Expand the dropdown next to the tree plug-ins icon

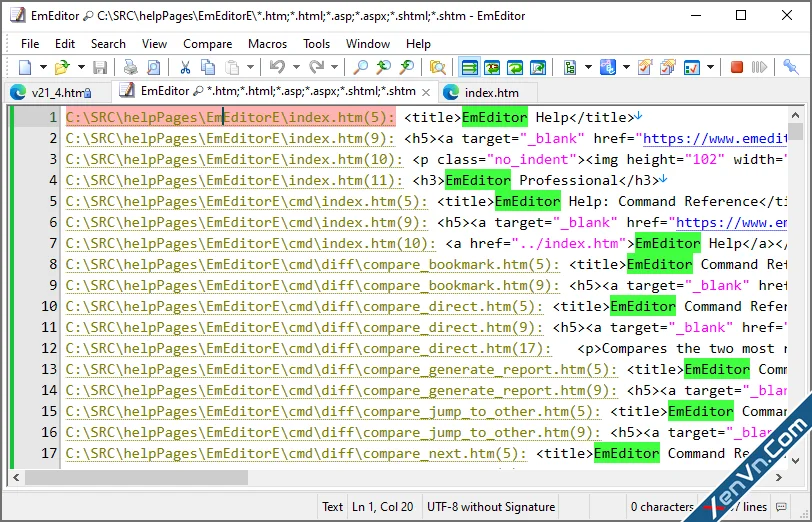point(588,67)
